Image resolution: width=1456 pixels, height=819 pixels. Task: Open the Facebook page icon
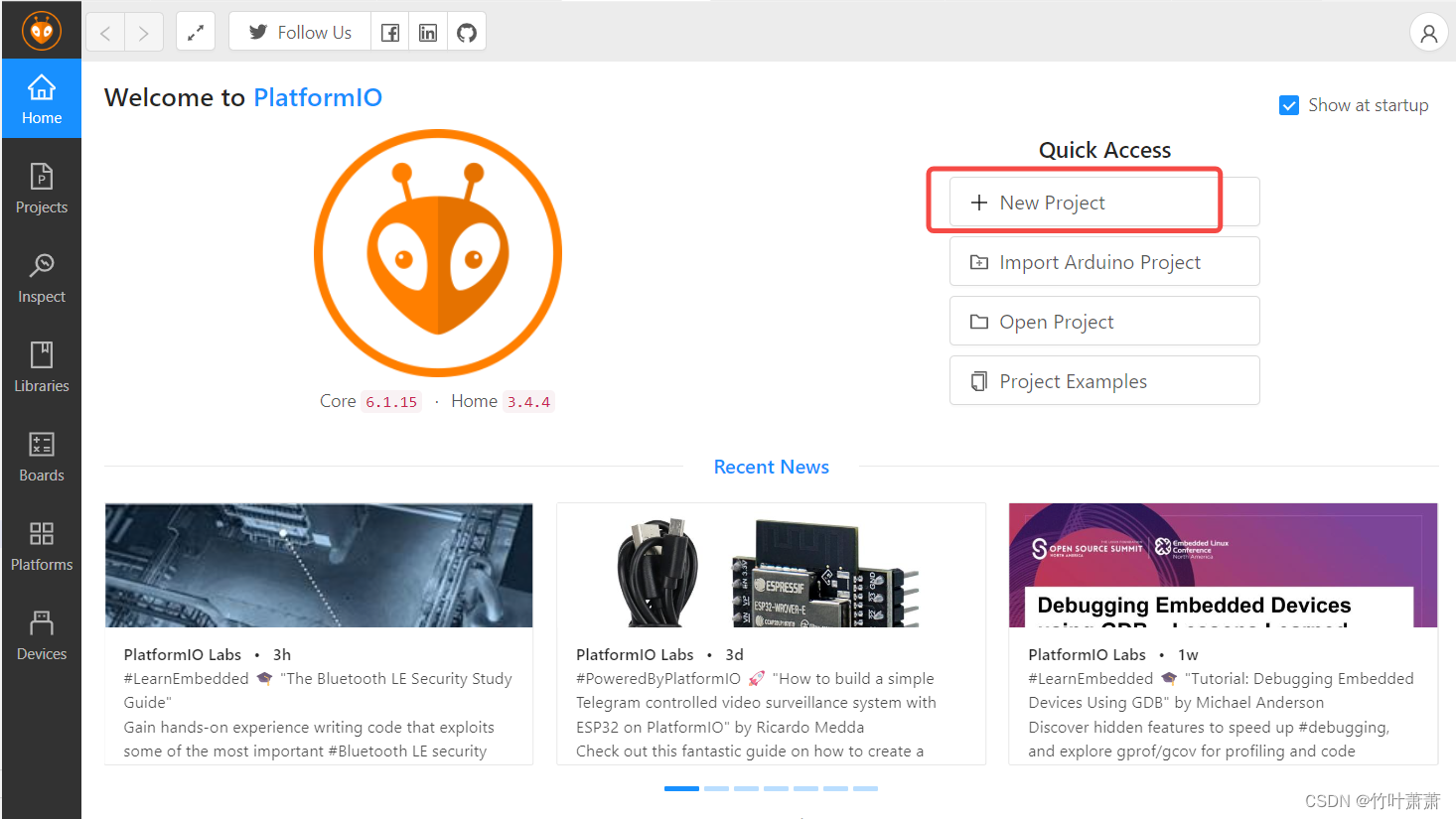coord(390,33)
